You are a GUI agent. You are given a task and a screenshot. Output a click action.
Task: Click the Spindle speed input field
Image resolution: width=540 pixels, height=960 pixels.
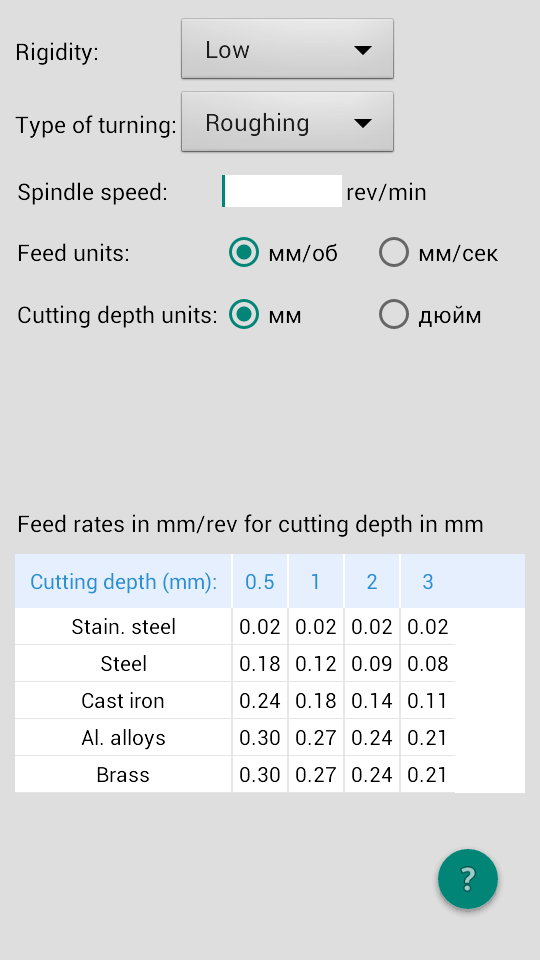282,191
